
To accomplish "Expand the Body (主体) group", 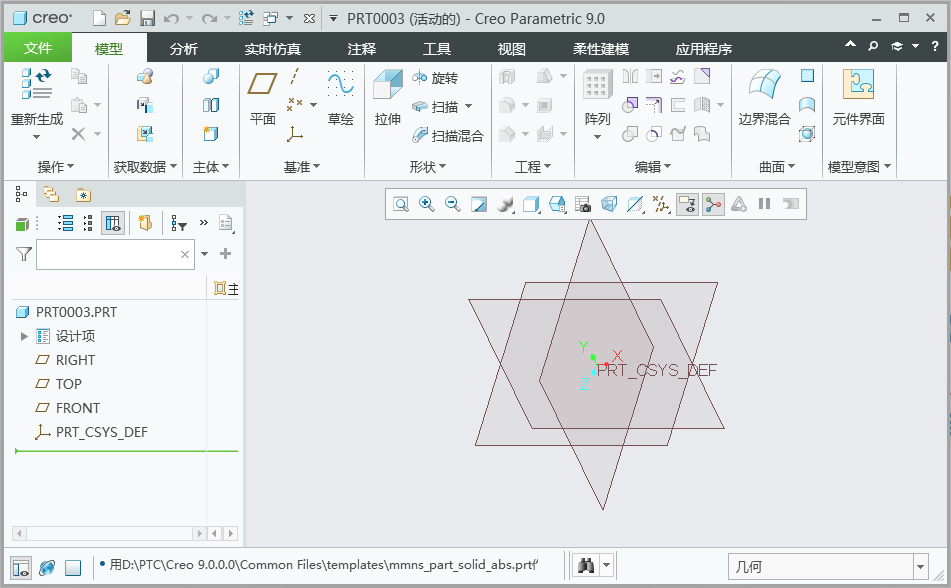I will click(x=210, y=167).
